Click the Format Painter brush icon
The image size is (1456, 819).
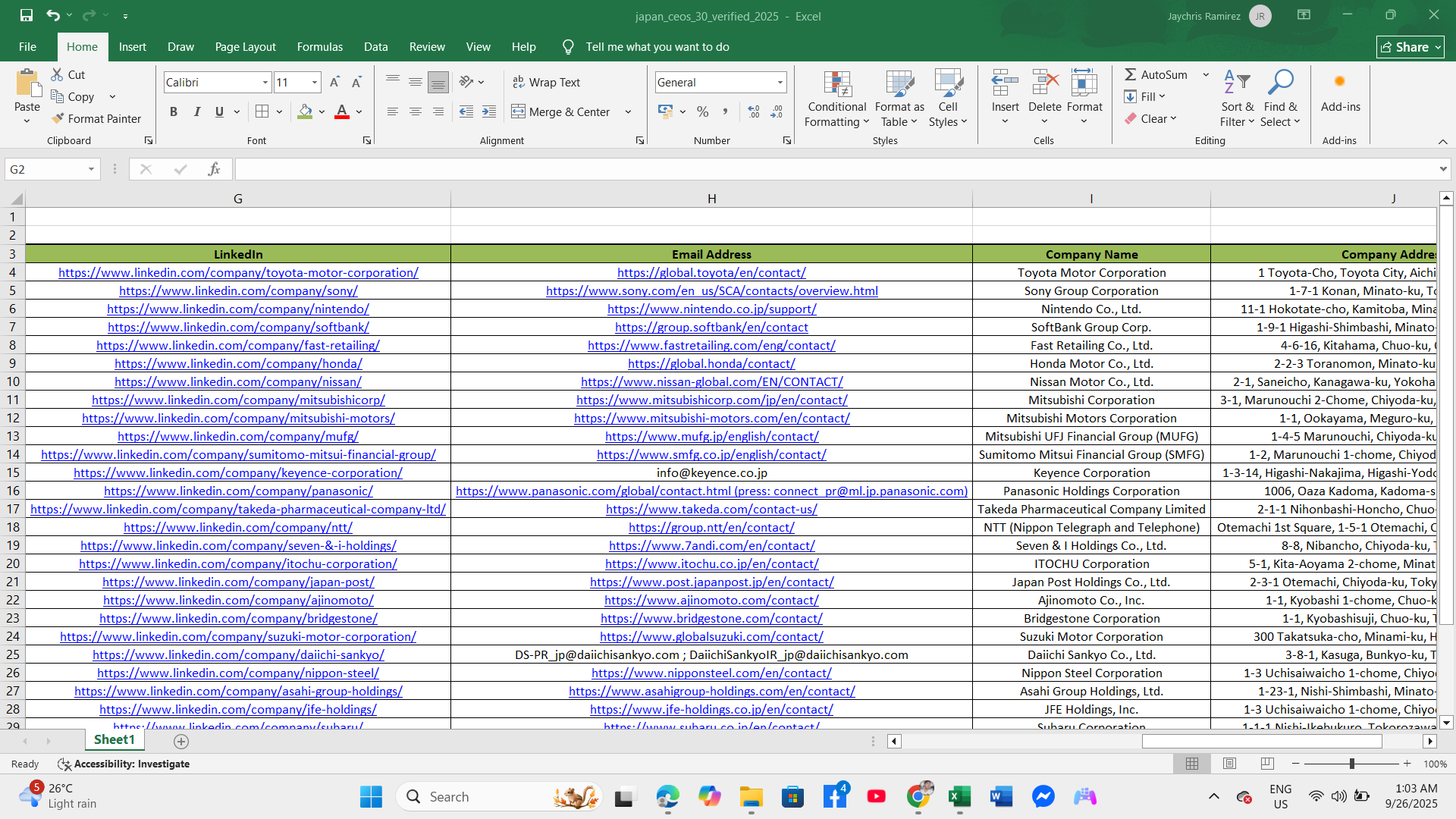tap(58, 118)
